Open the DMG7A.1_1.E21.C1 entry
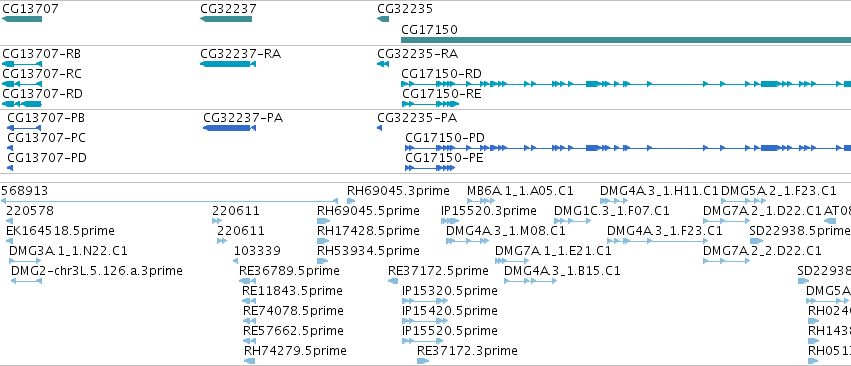This screenshot has width=851, height=366. click(553, 251)
